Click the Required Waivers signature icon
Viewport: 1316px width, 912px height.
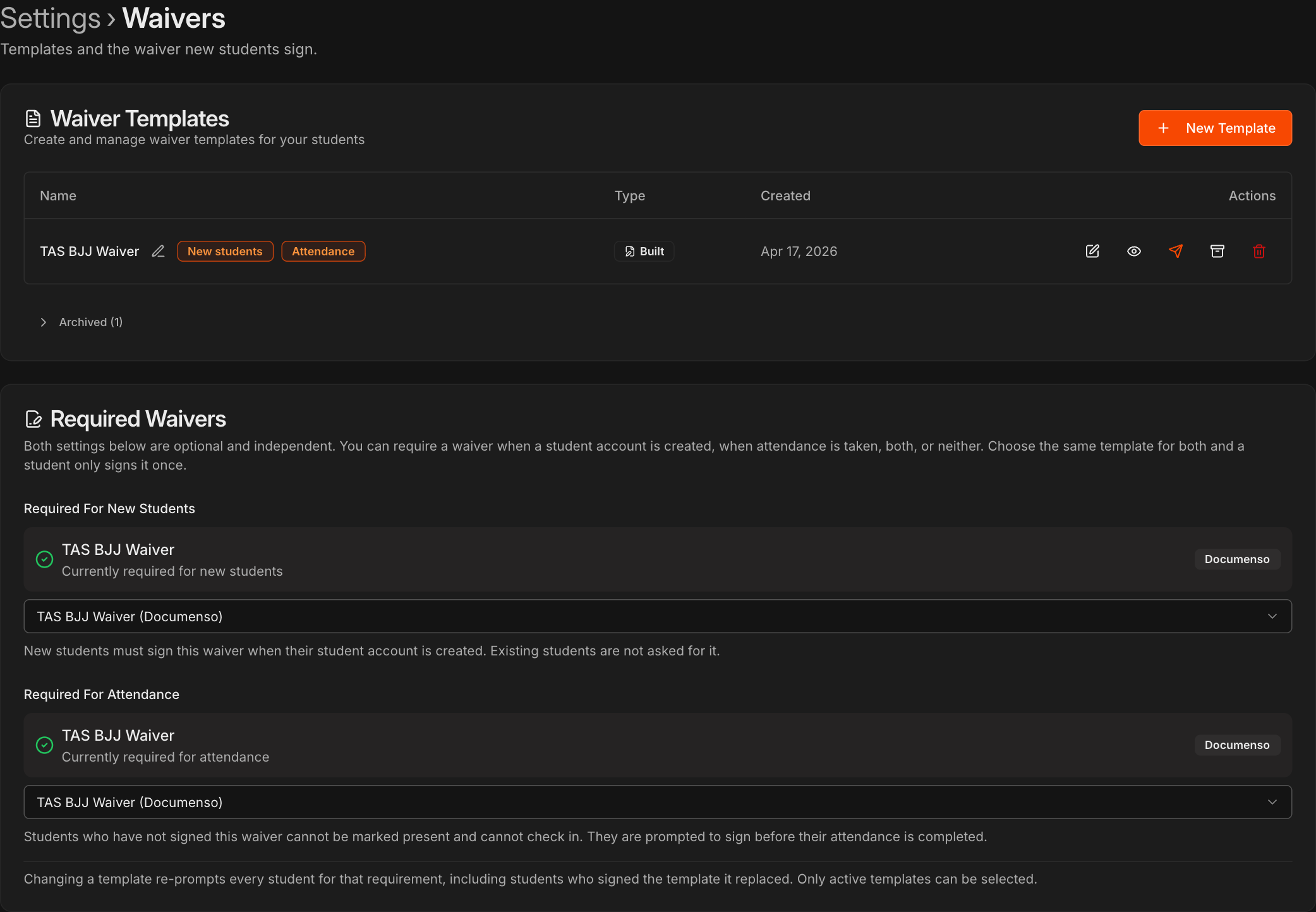(33, 419)
